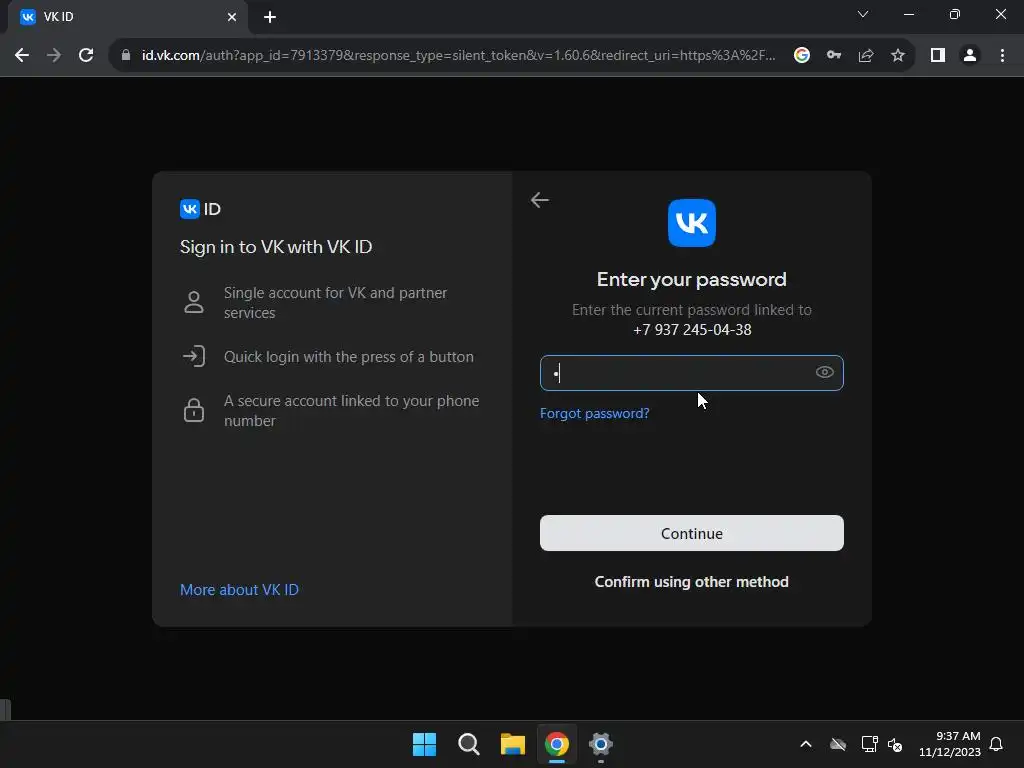Click the Google icon in the address bar
The width and height of the screenshot is (1024, 768).
802,56
